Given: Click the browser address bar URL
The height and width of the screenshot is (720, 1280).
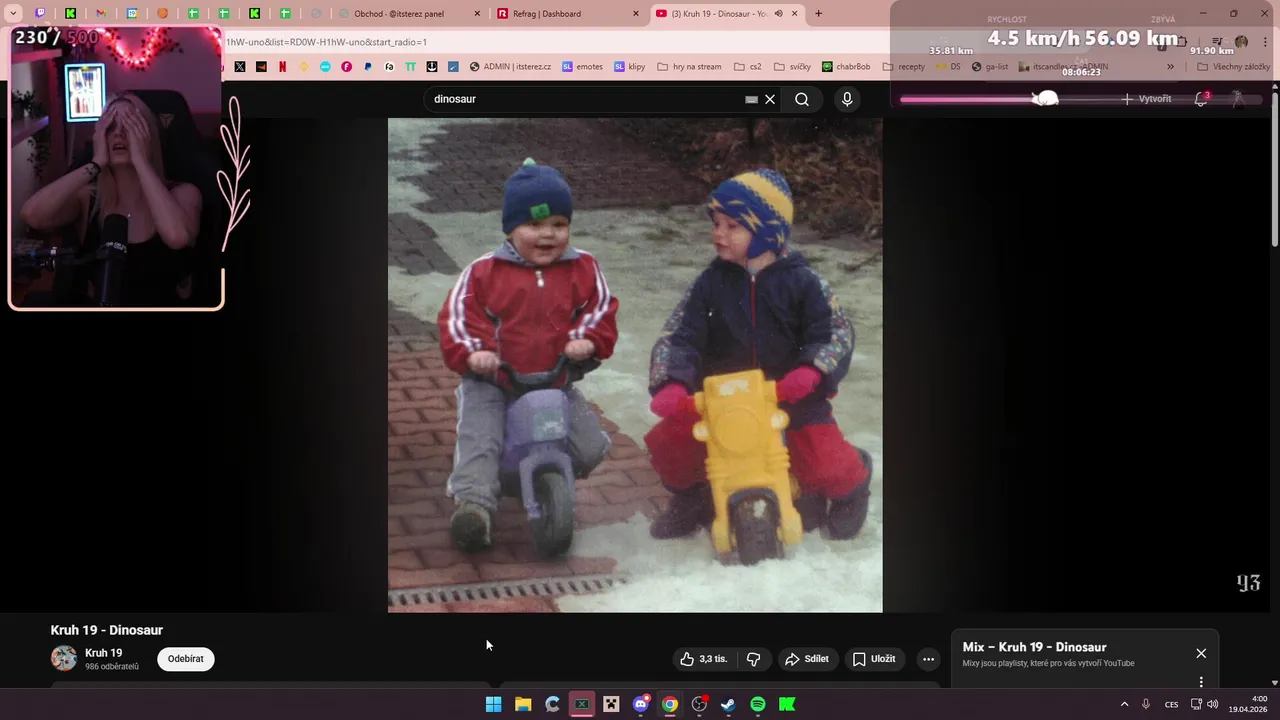Looking at the screenshot, I should (x=326, y=42).
